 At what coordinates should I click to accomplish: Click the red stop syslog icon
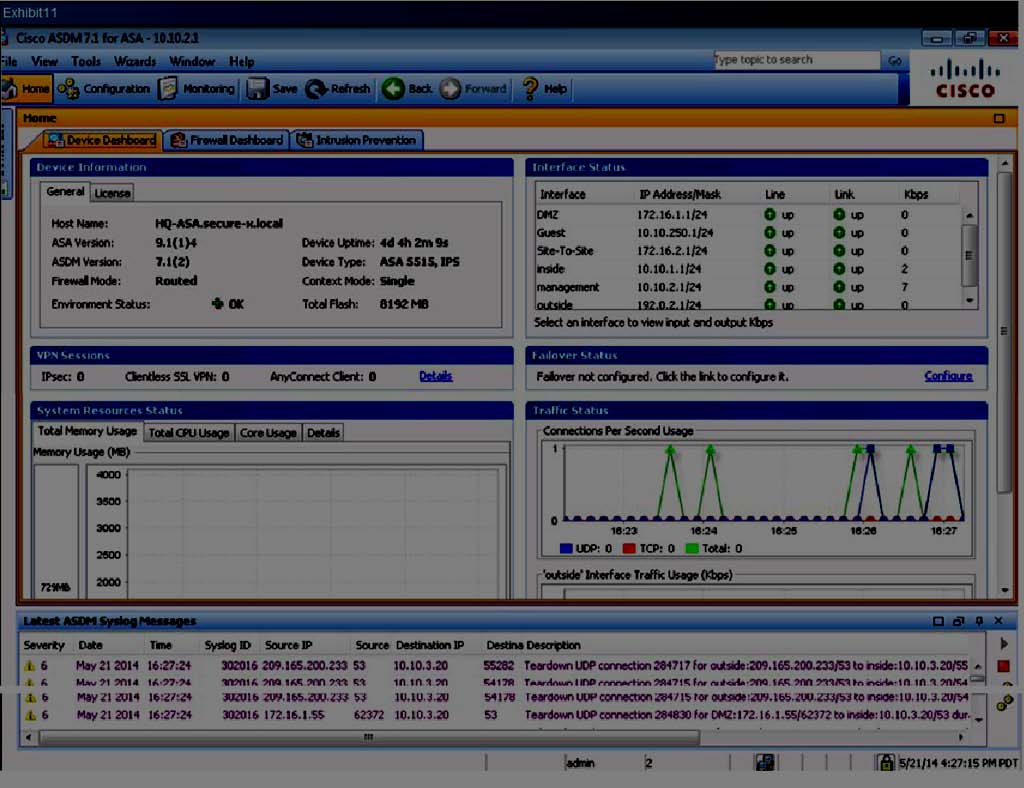(x=1004, y=666)
